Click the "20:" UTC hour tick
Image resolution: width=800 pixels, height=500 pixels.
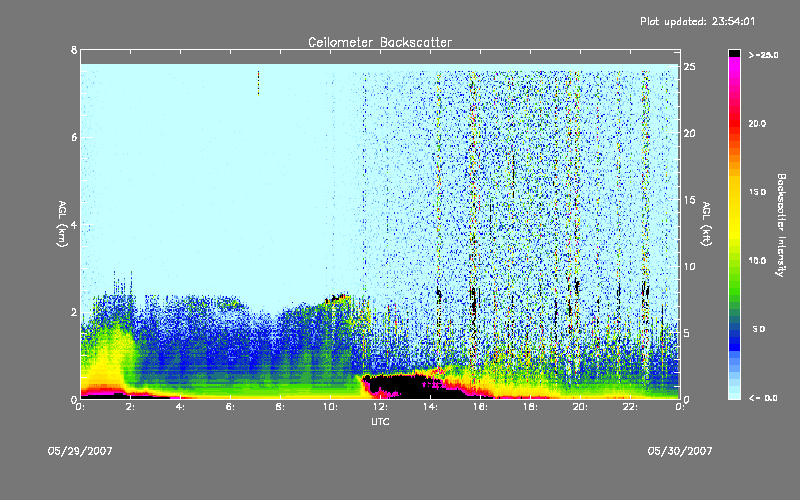tap(580, 407)
